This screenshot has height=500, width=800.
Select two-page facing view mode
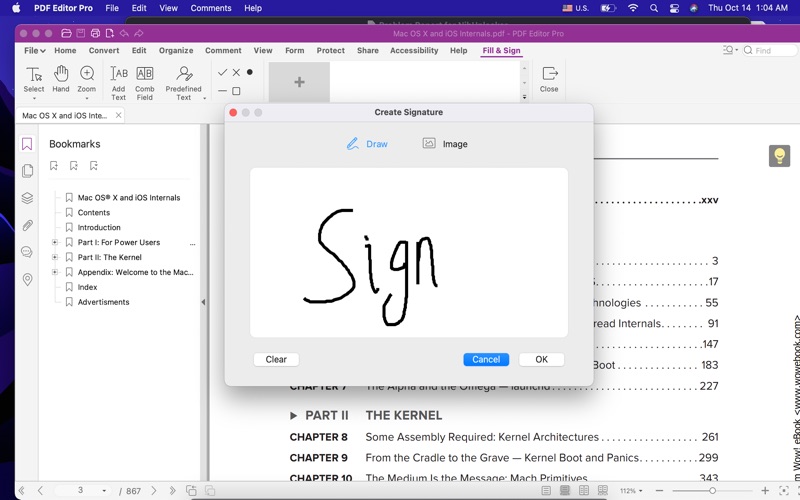(x=584, y=491)
